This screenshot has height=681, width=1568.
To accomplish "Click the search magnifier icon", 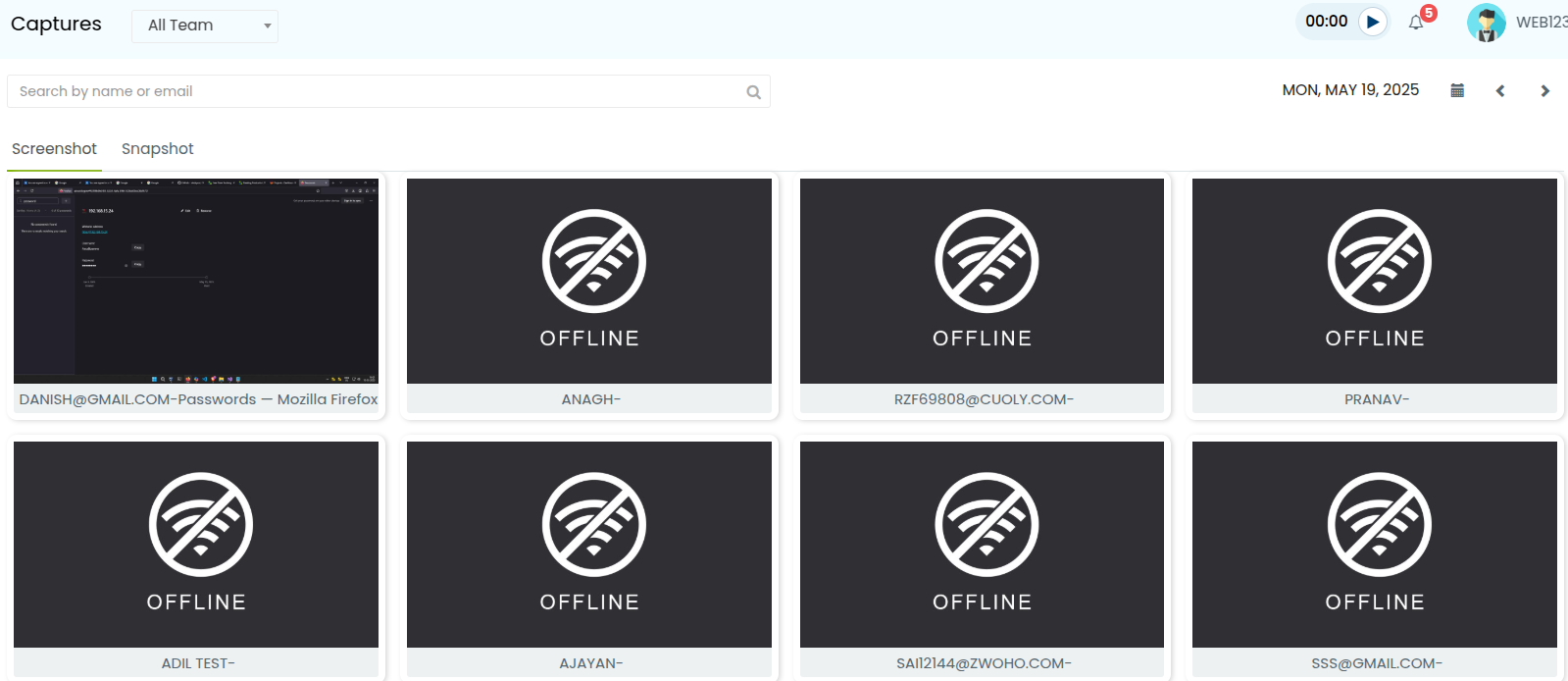I will click(753, 92).
